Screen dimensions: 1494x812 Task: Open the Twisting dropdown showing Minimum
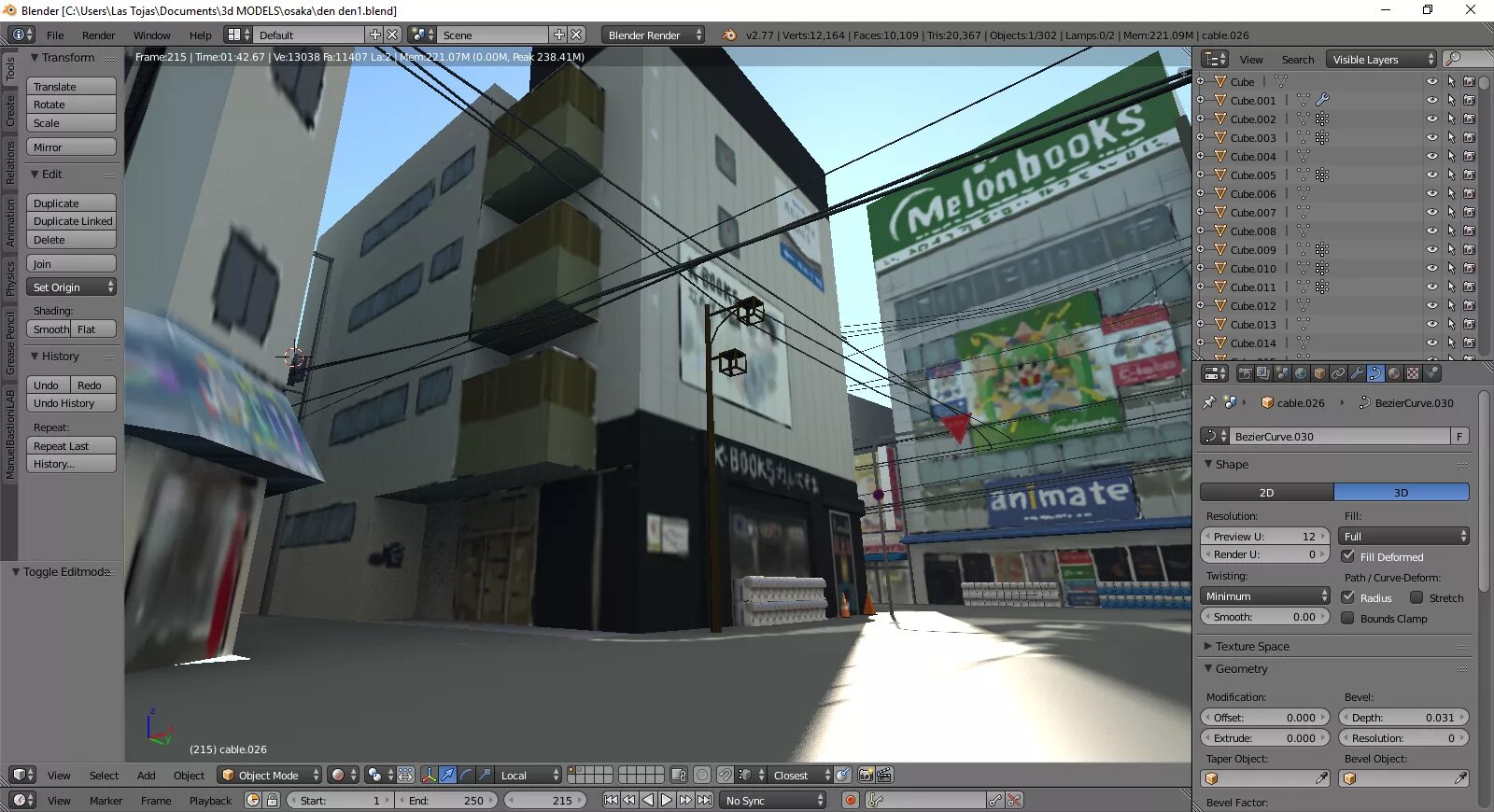click(x=1264, y=595)
